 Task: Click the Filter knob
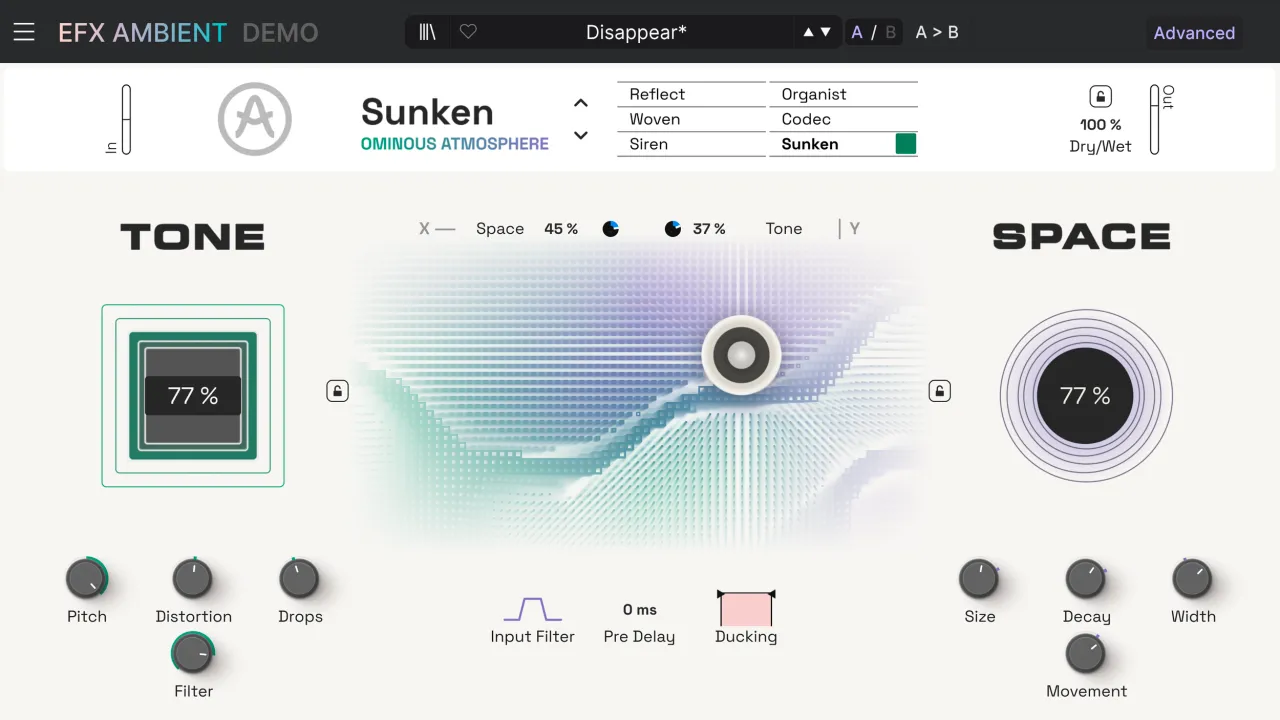click(192, 654)
